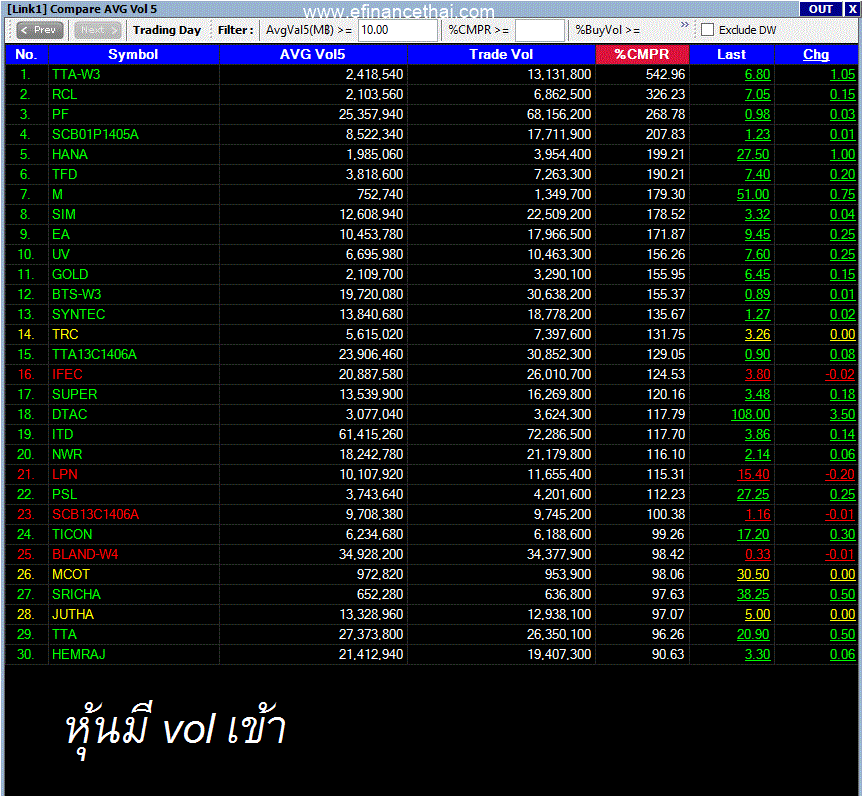Open the Last price 108.00 link for DTAC
864x796 pixels.
750,415
